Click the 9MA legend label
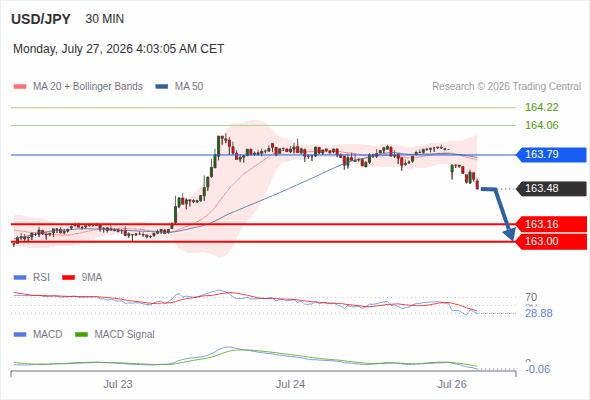 (x=92, y=278)
